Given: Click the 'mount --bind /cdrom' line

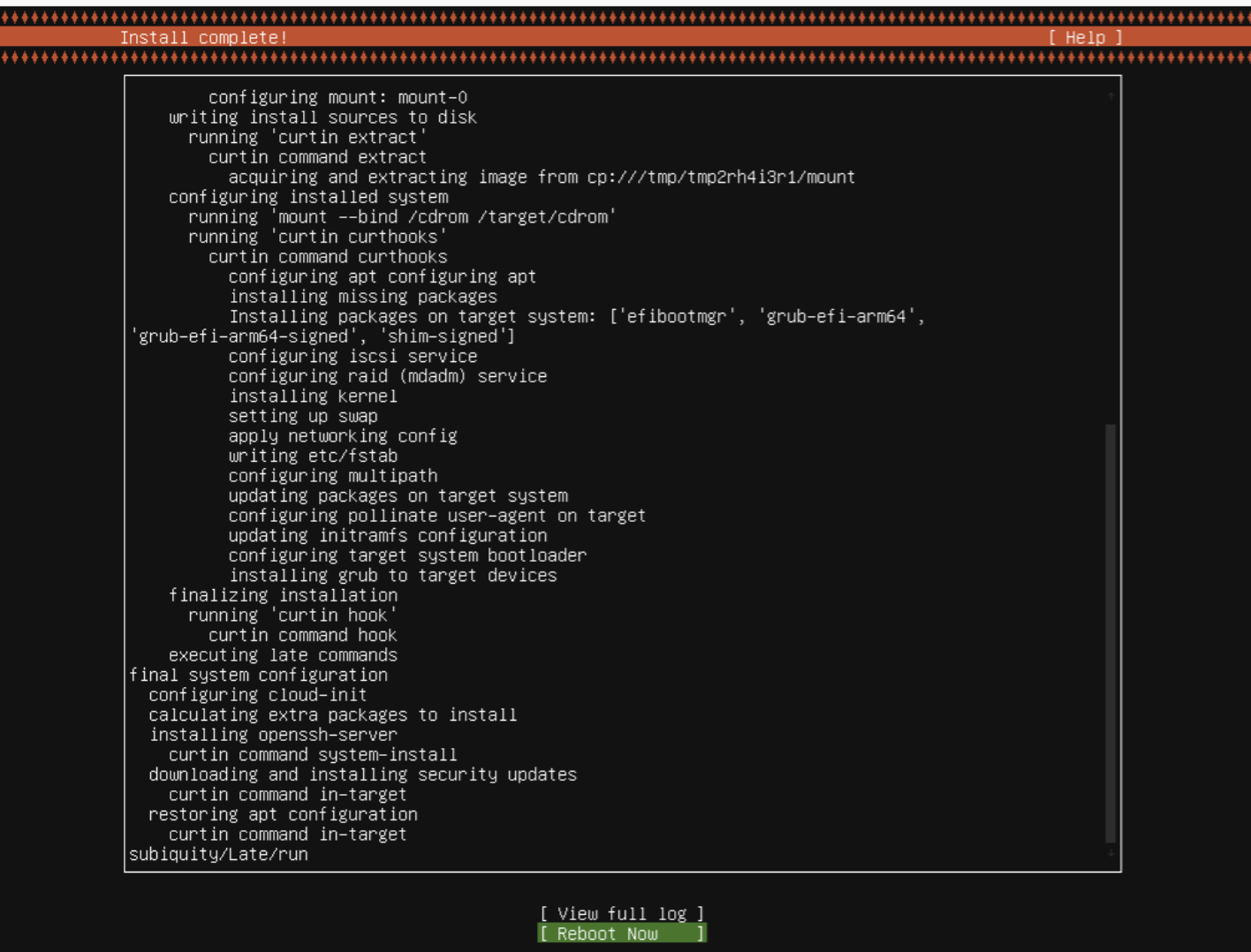Looking at the screenshot, I should 402,216.
